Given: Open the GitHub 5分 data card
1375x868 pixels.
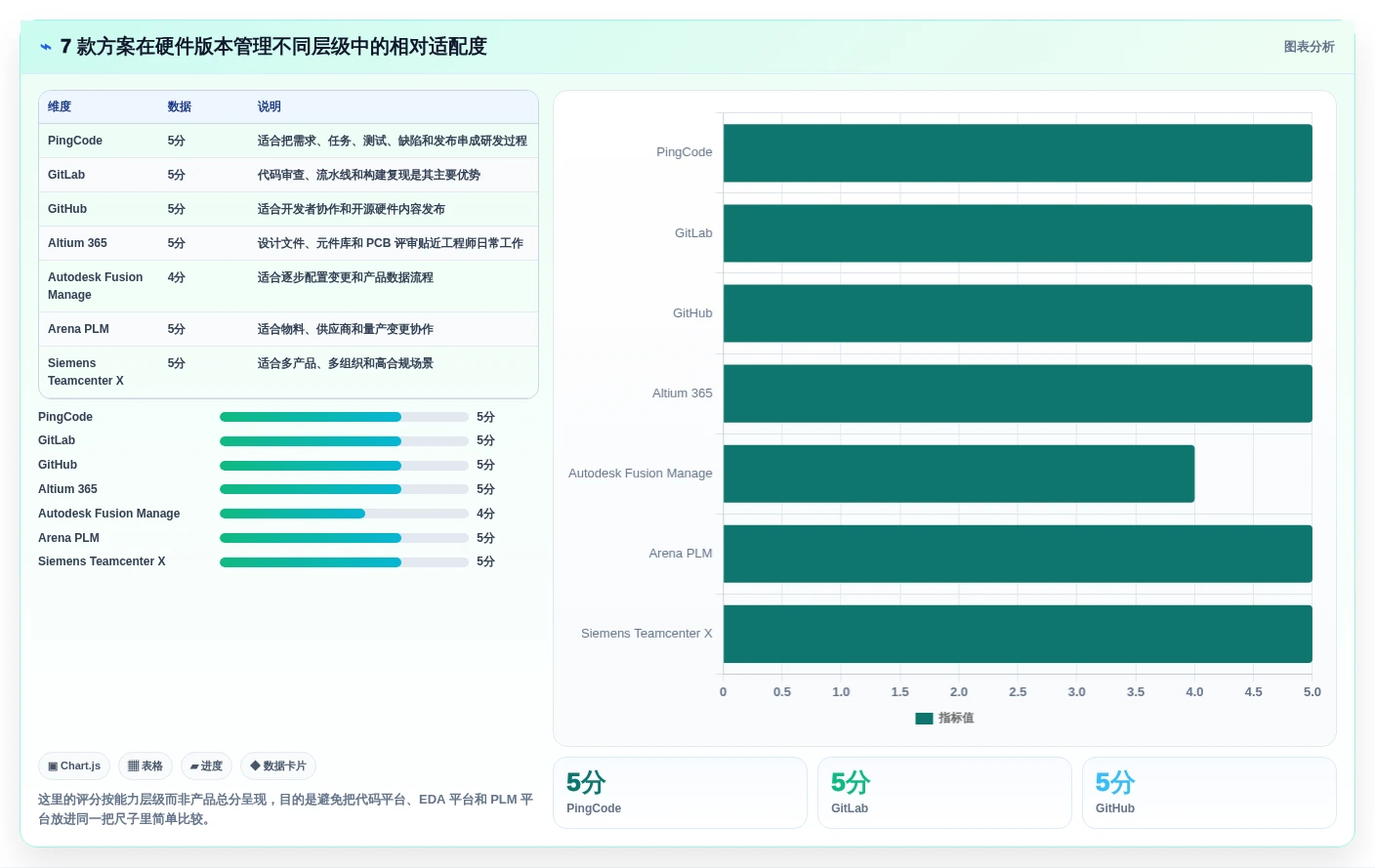Looking at the screenshot, I should click(x=1209, y=793).
